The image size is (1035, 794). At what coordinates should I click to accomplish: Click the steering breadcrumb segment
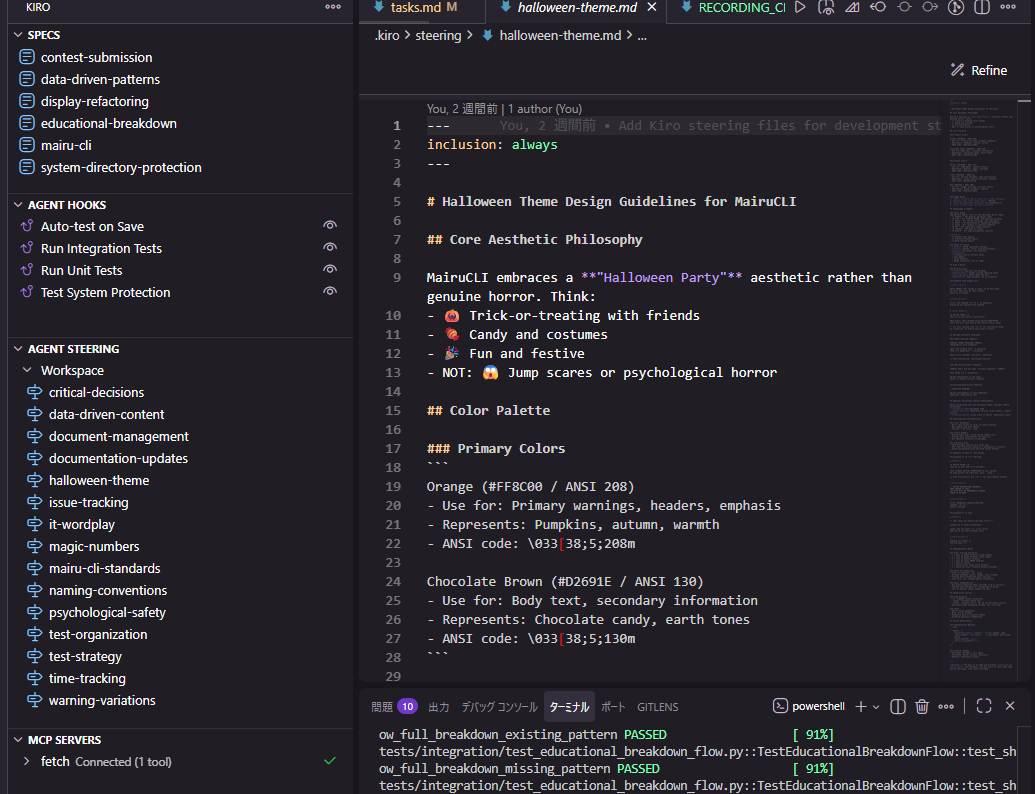[x=438, y=36]
